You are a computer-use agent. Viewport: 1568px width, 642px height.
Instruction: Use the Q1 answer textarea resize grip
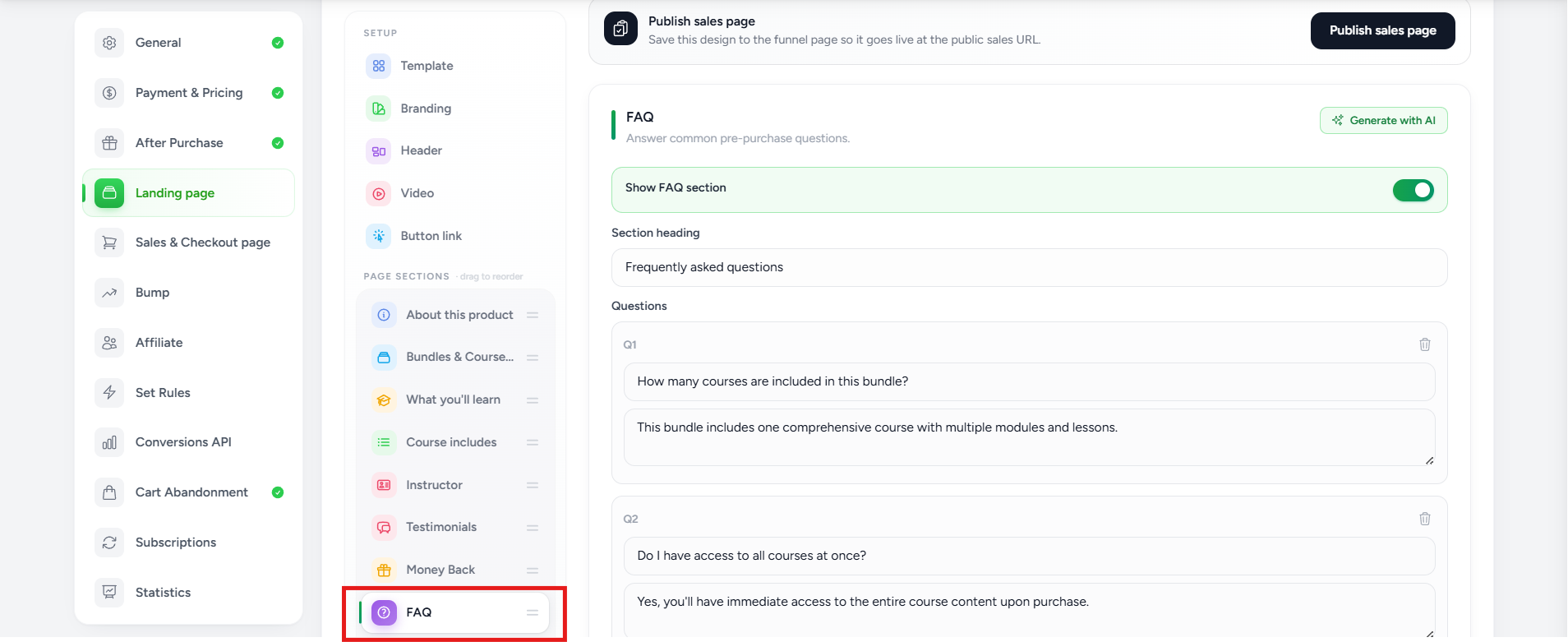tap(1429, 460)
